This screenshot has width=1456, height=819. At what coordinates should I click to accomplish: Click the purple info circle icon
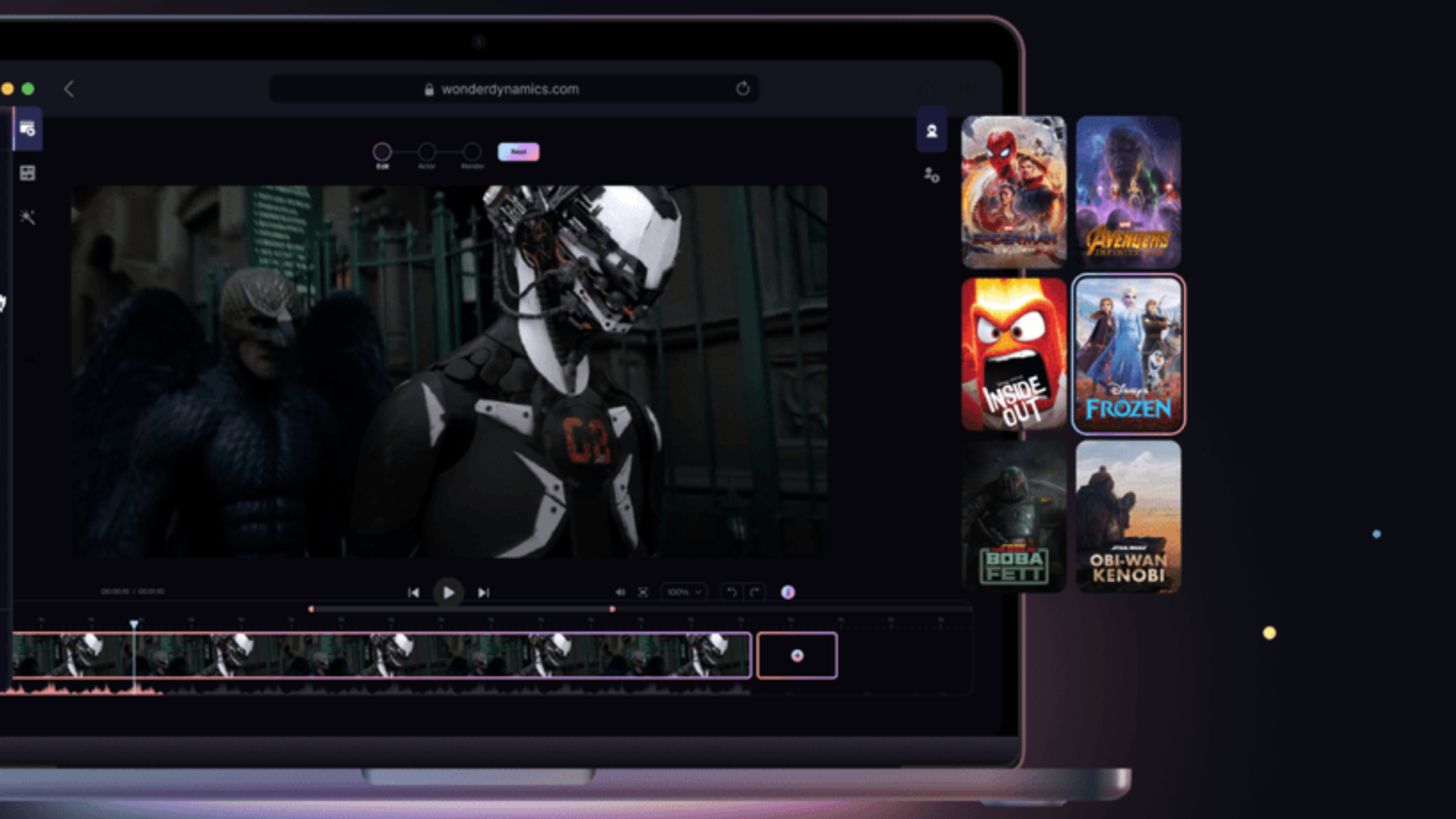pyautogui.click(x=788, y=592)
